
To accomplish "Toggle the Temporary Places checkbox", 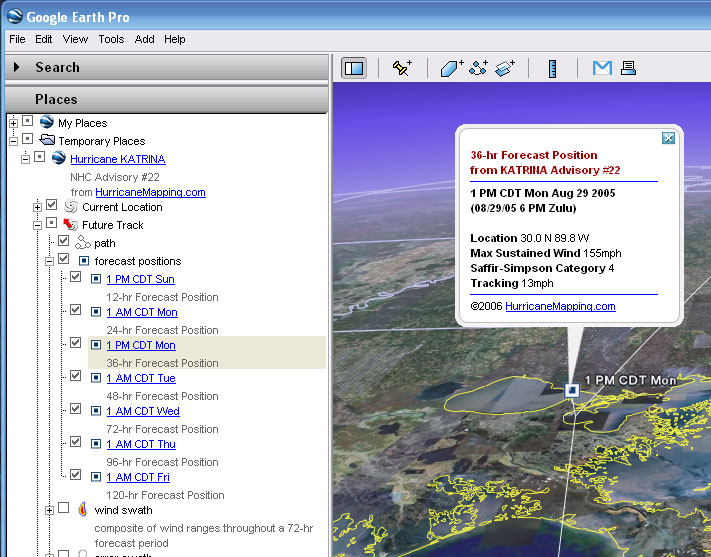I will pyautogui.click(x=28, y=138).
